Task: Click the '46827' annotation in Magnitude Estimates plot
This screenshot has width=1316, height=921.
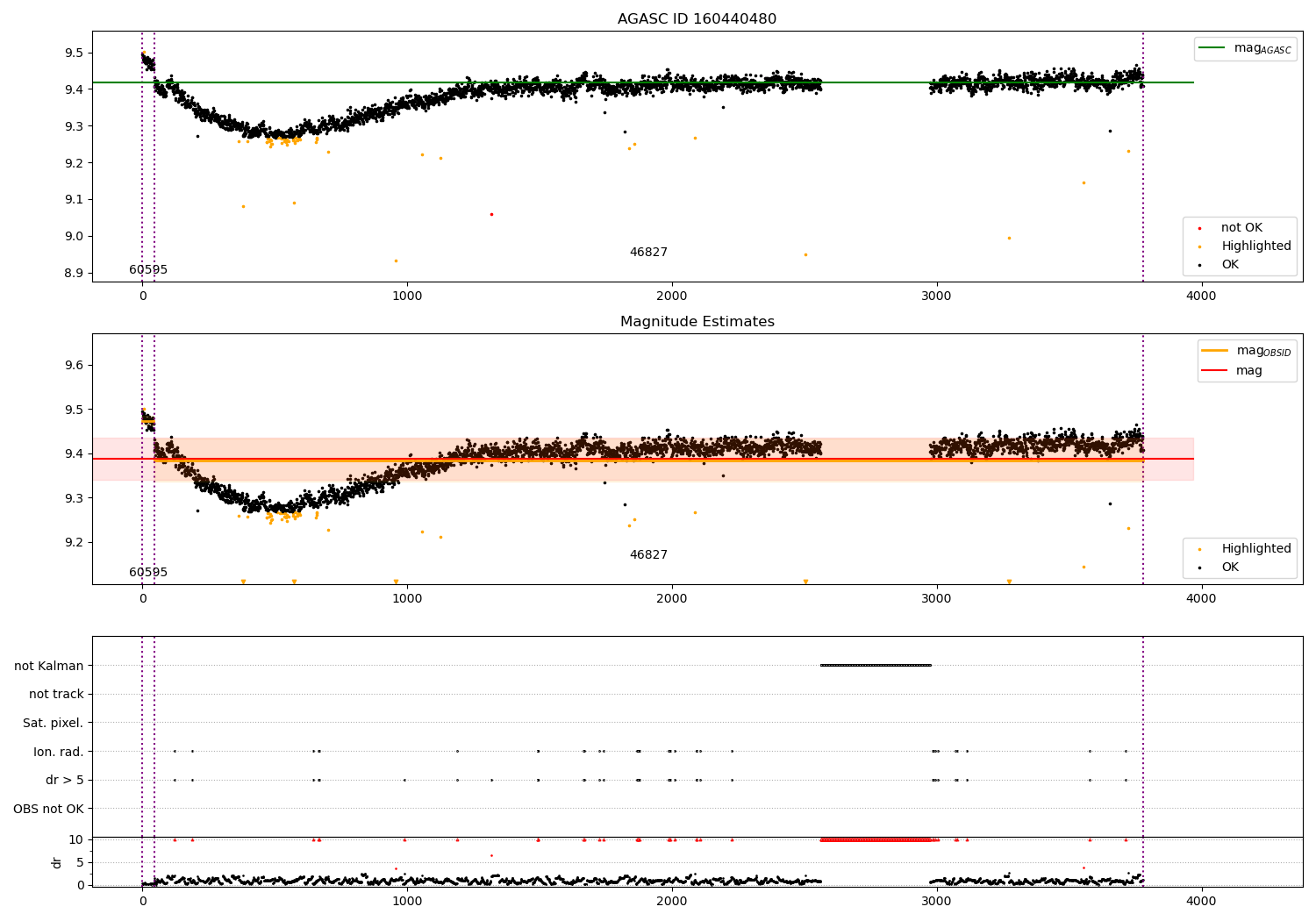Action: click(x=648, y=555)
